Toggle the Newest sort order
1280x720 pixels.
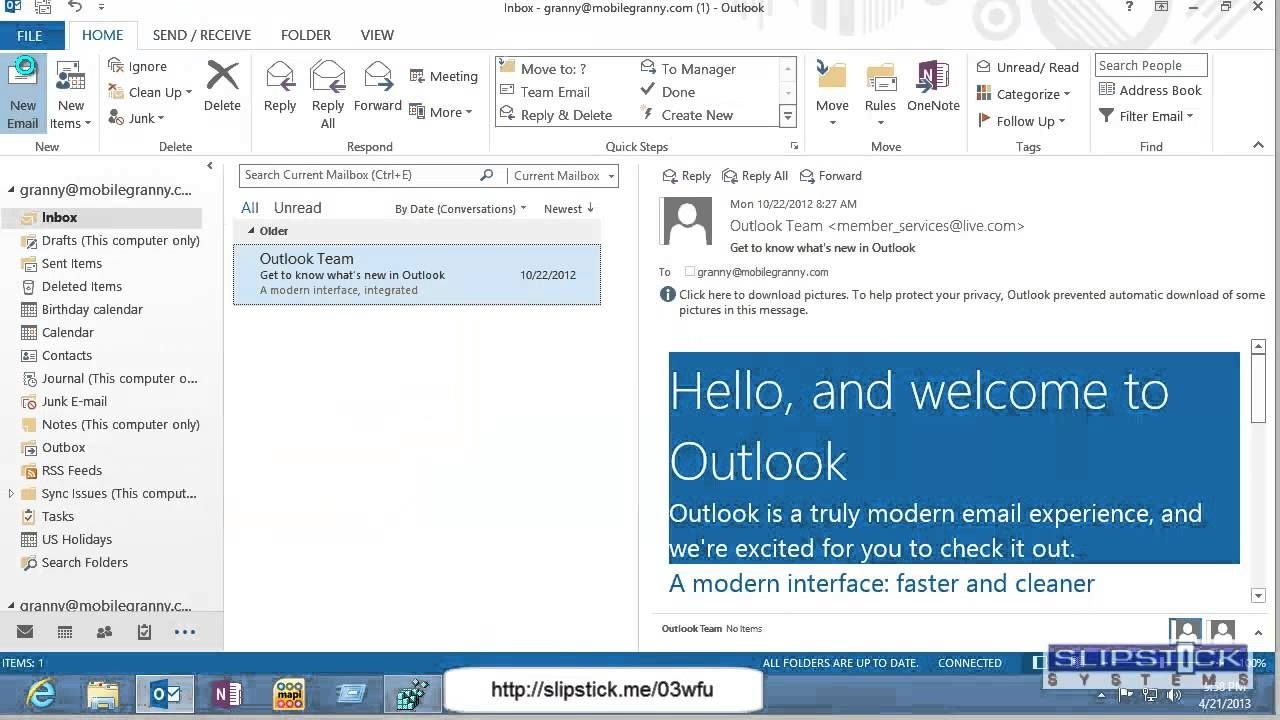(569, 209)
